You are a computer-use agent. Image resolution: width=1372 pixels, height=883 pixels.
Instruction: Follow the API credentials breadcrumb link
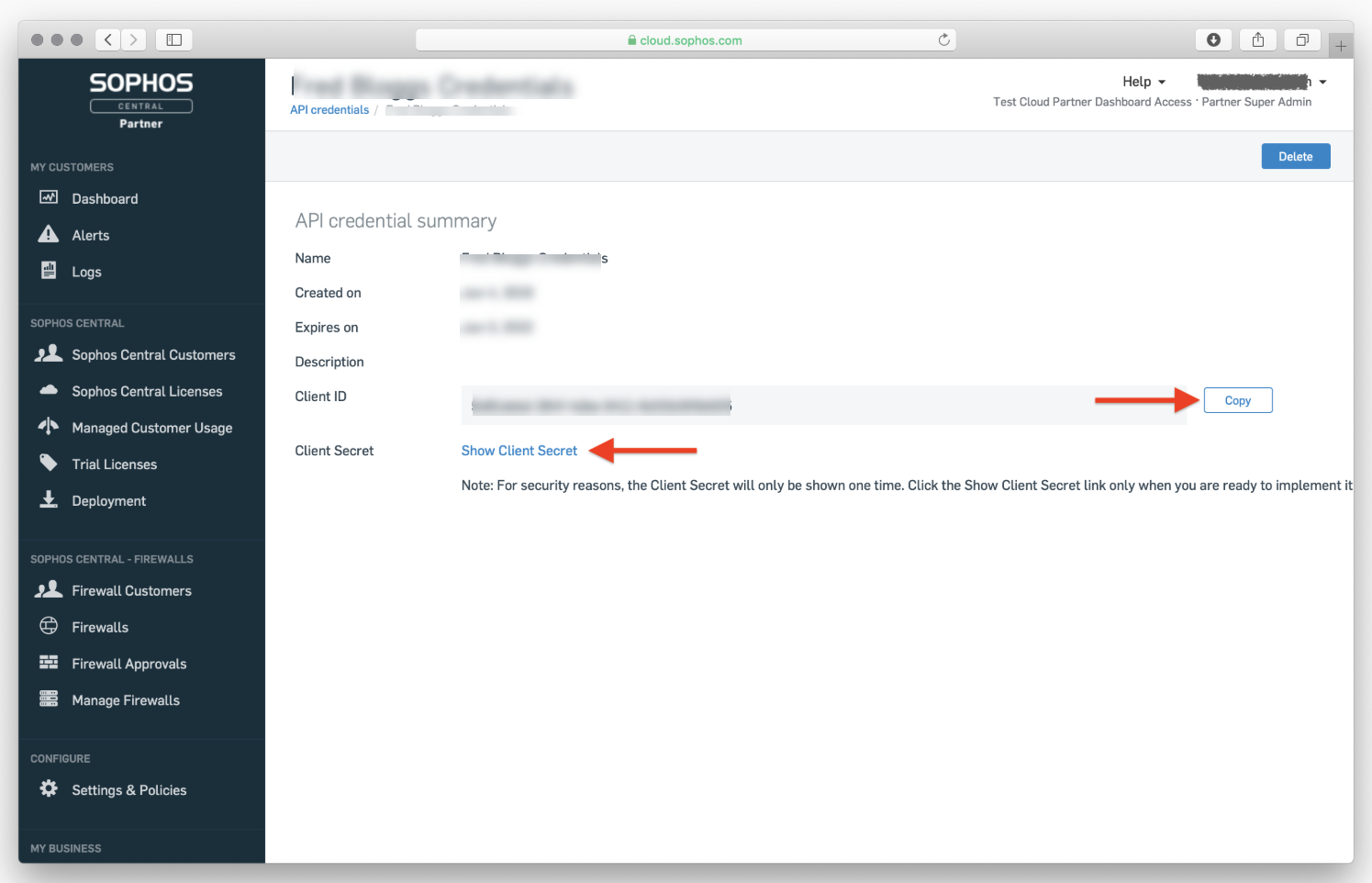coord(329,110)
